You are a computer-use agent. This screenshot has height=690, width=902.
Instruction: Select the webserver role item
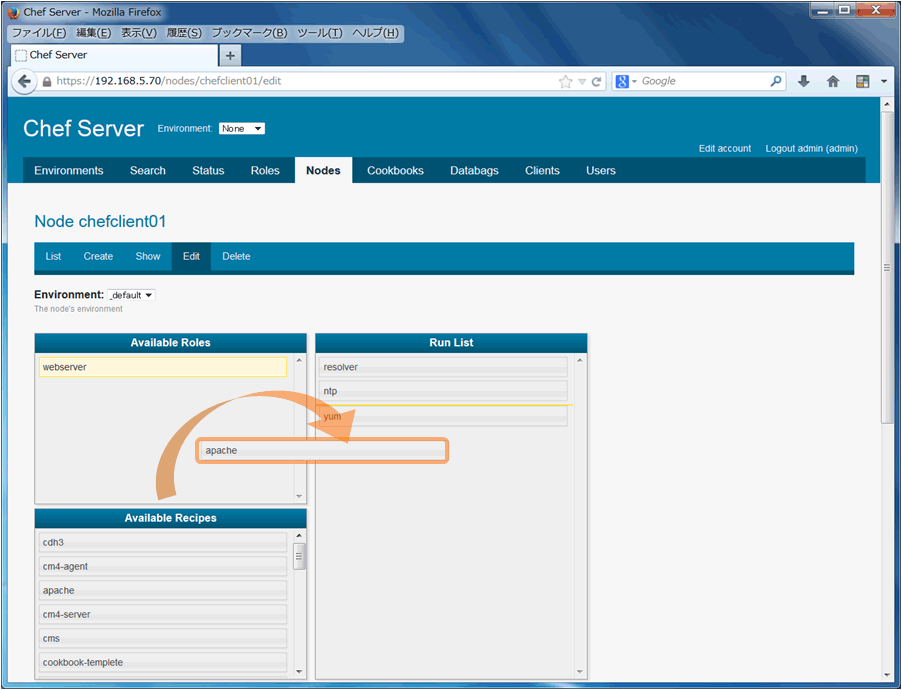pos(163,367)
